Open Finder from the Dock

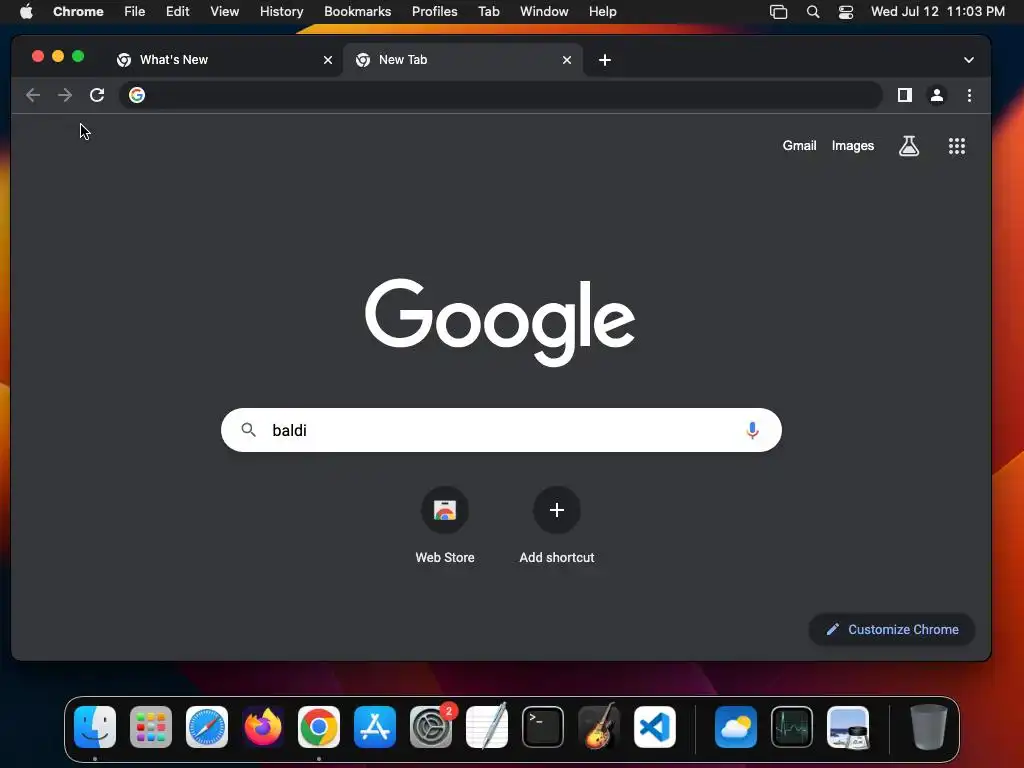(x=95, y=727)
